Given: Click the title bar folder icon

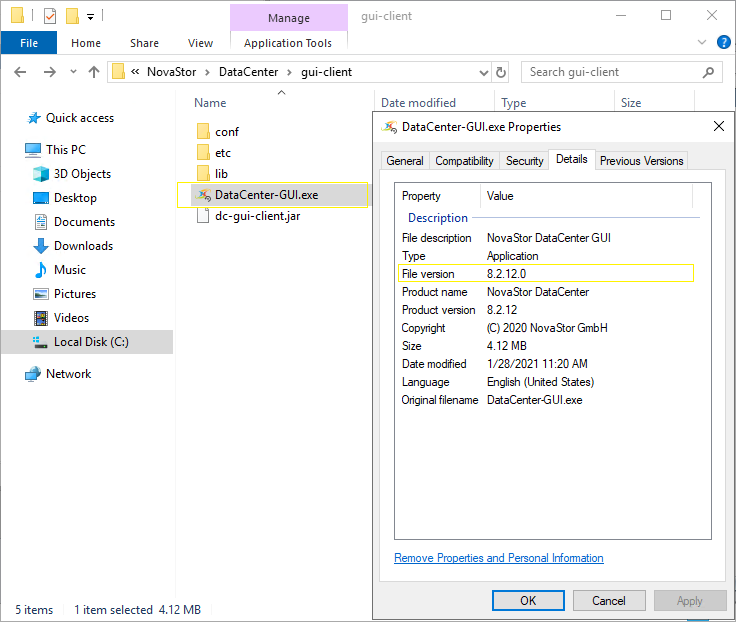Looking at the screenshot, I should click(17, 15).
